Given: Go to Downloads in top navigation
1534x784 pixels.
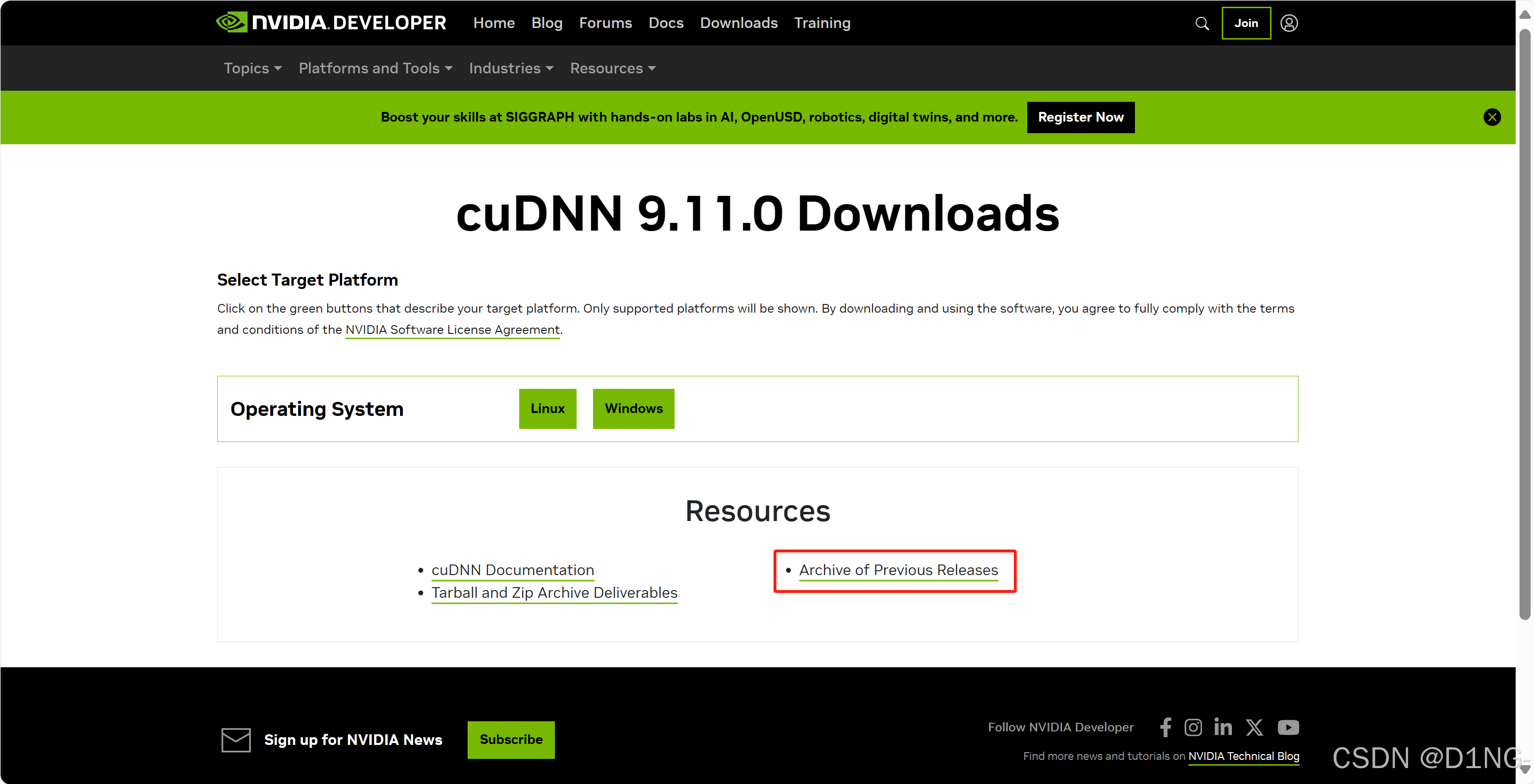Looking at the screenshot, I should pyautogui.click(x=738, y=23).
